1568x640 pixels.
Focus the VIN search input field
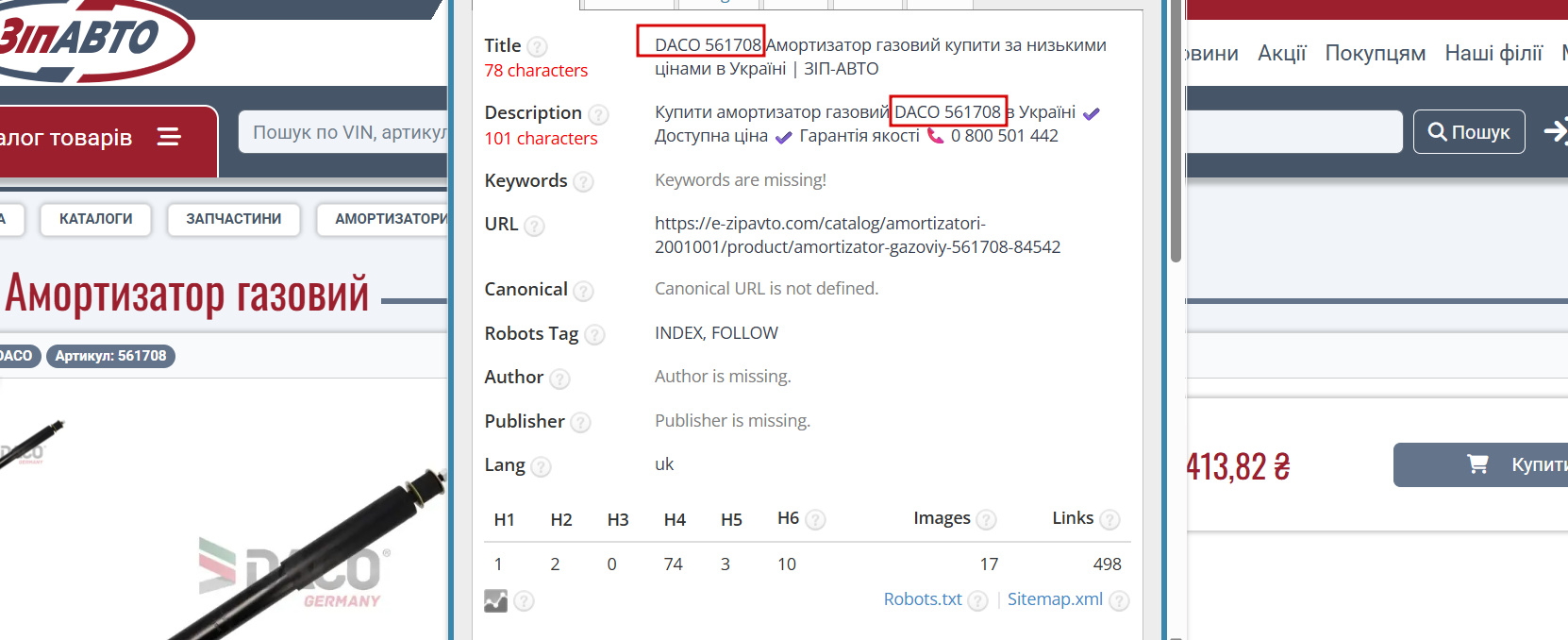coord(345,132)
